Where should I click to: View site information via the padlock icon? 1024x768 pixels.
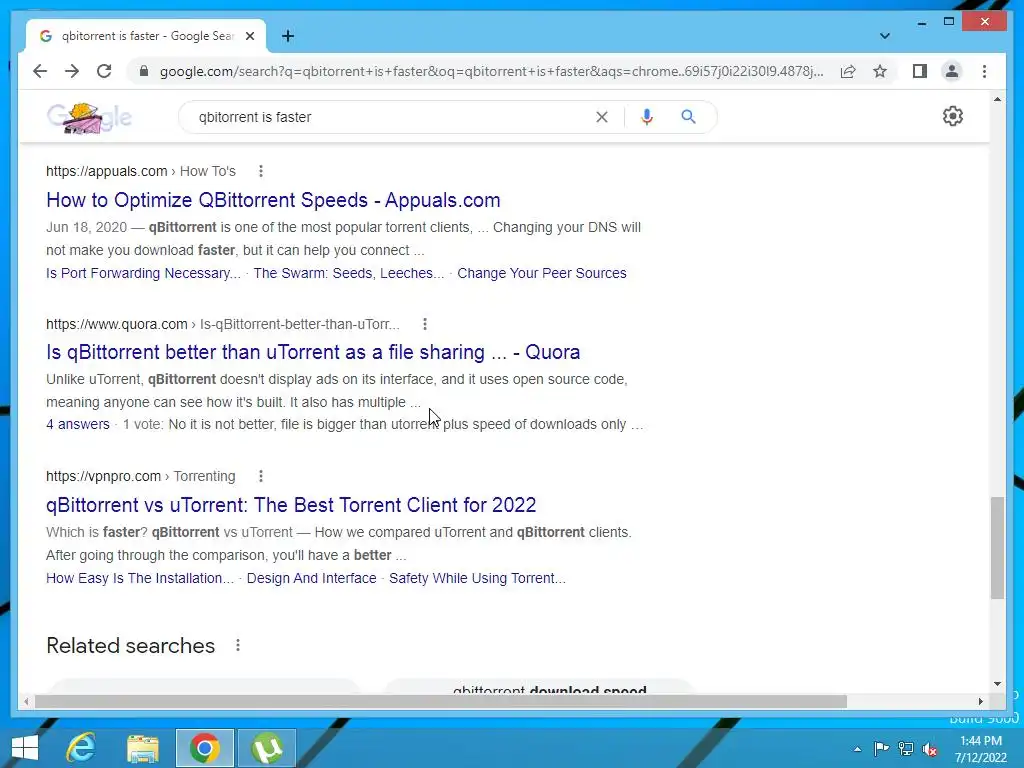point(144,71)
